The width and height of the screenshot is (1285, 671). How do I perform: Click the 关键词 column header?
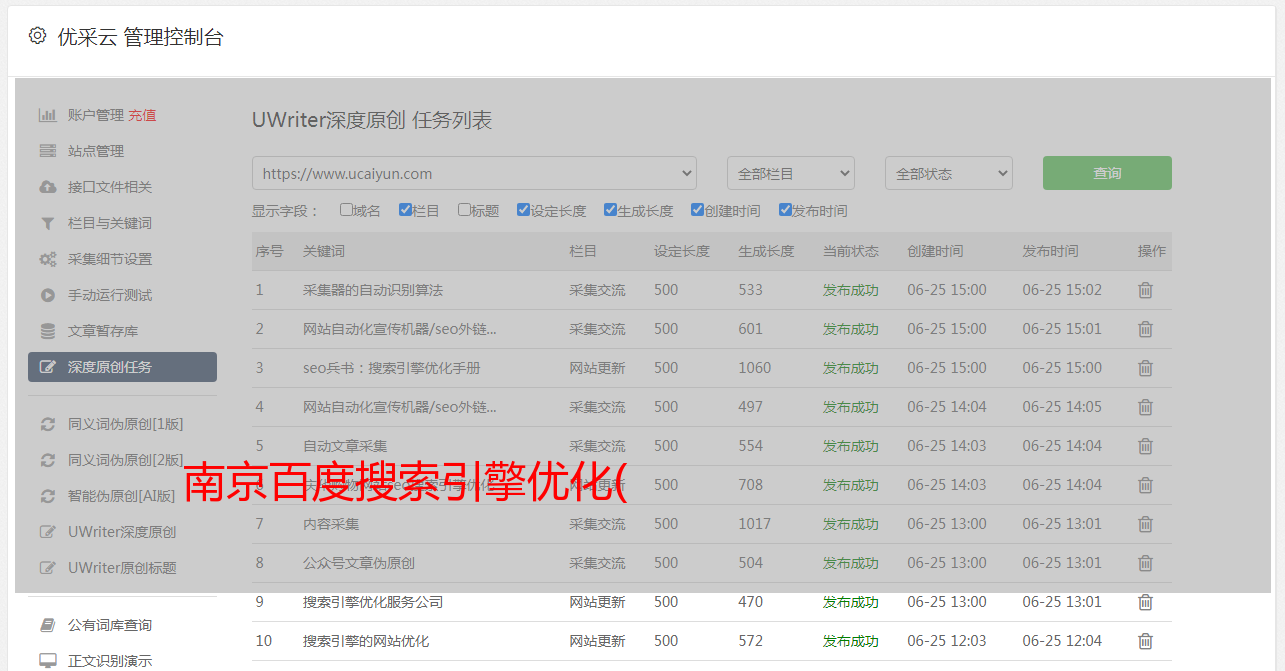tap(324, 251)
